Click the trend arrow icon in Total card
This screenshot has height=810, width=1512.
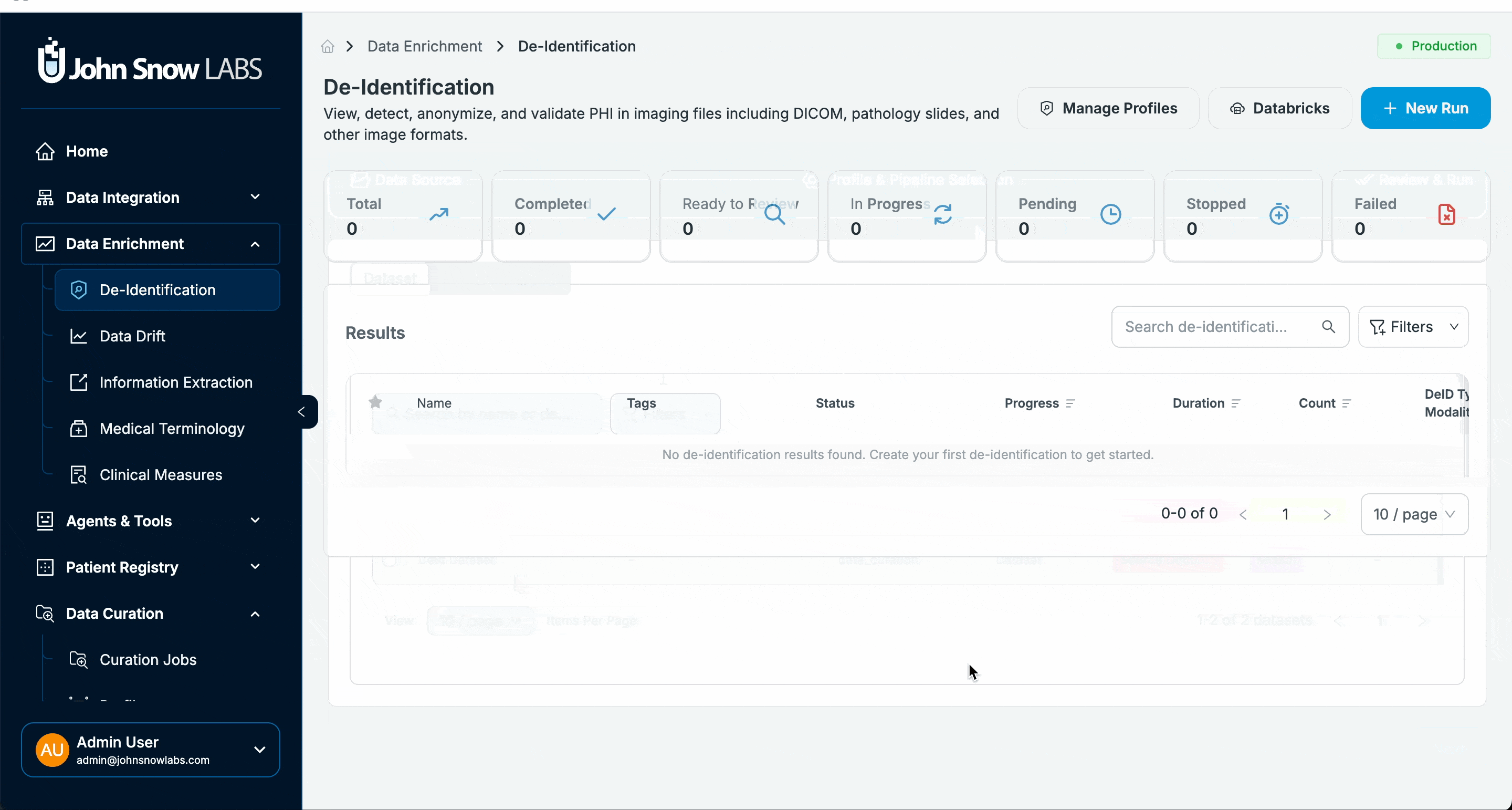[x=438, y=214]
